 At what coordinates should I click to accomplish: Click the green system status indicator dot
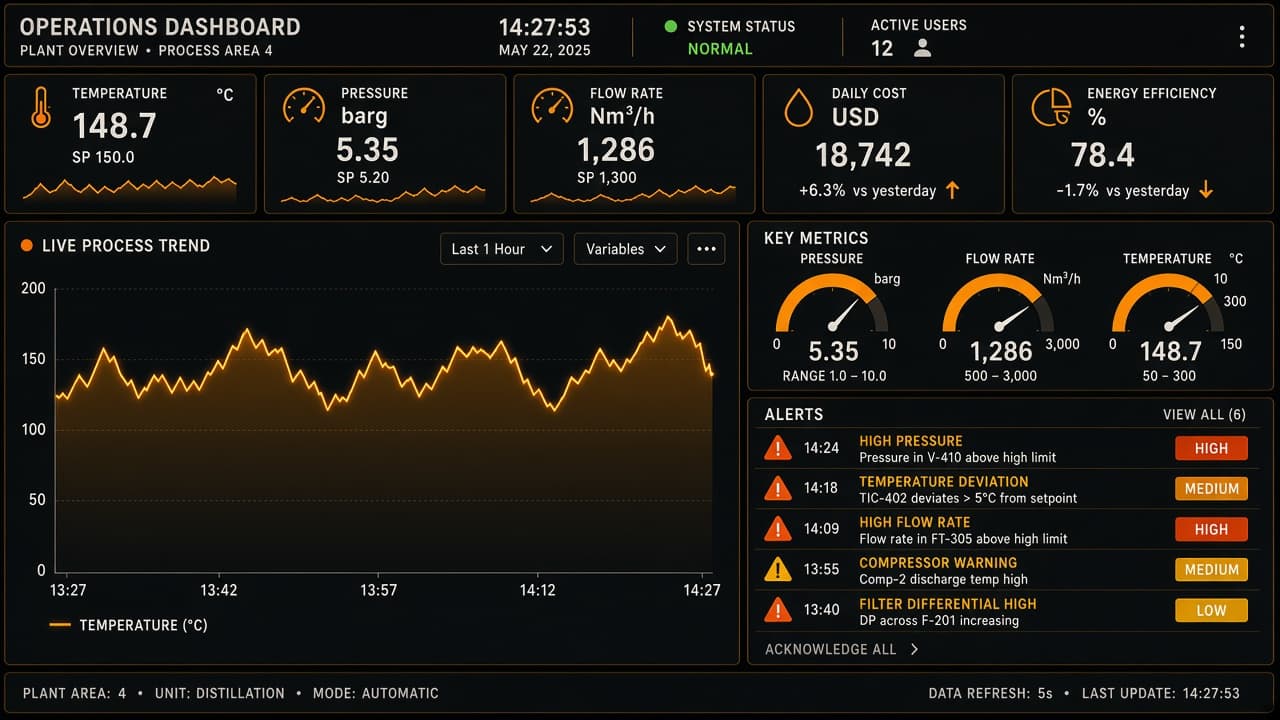click(671, 26)
